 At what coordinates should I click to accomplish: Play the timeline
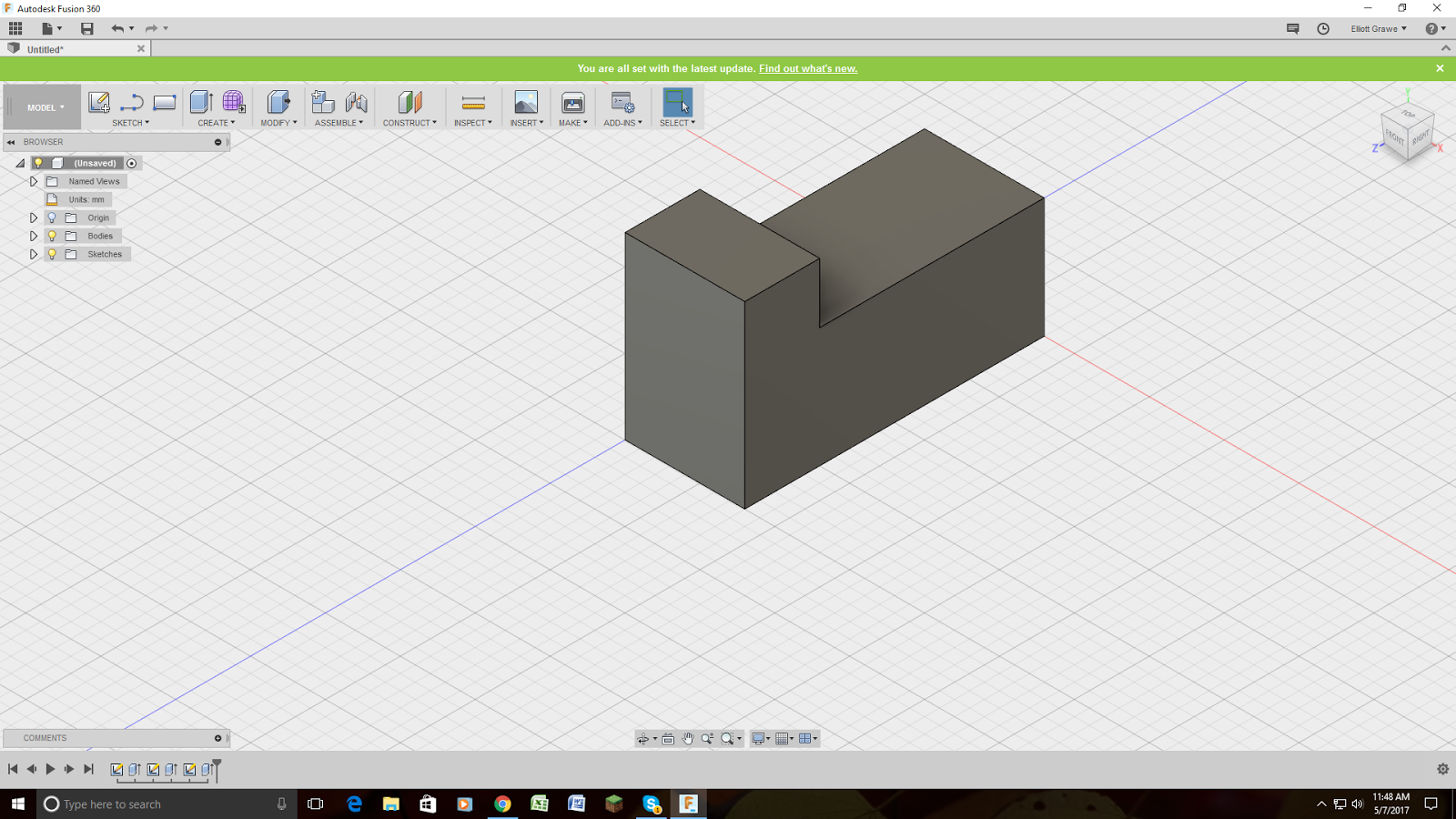[50, 769]
